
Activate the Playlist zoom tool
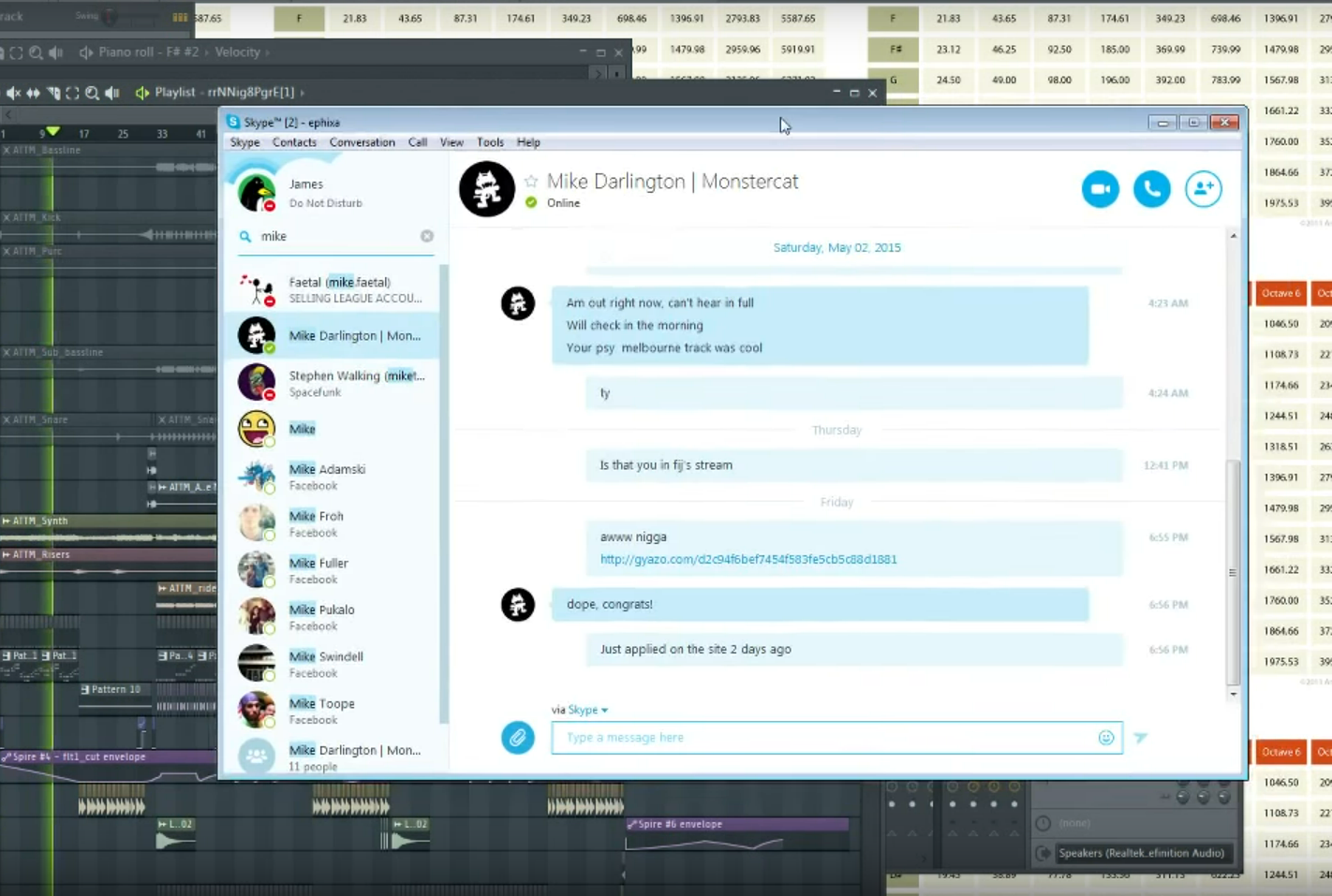[92, 93]
